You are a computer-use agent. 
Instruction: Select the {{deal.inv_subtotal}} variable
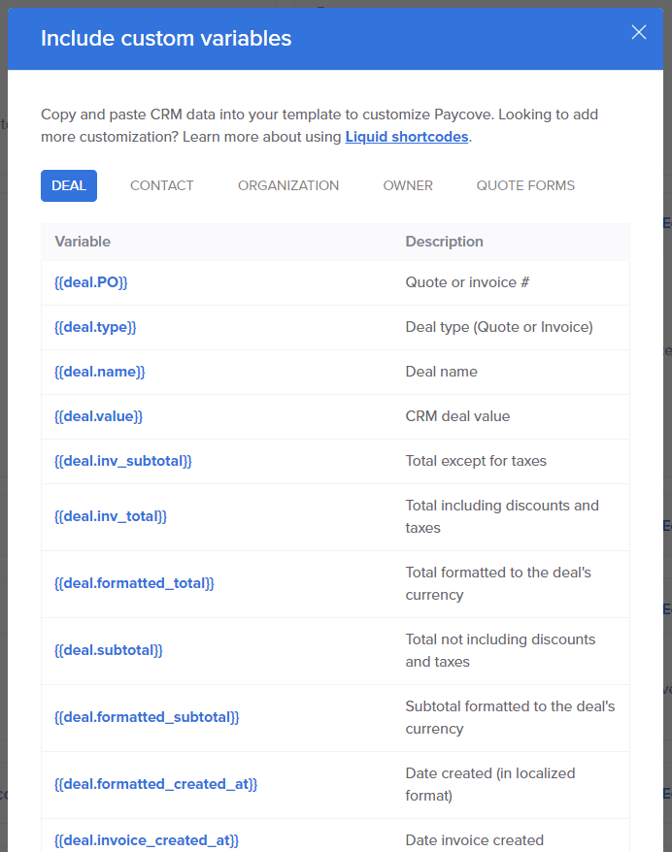point(123,461)
